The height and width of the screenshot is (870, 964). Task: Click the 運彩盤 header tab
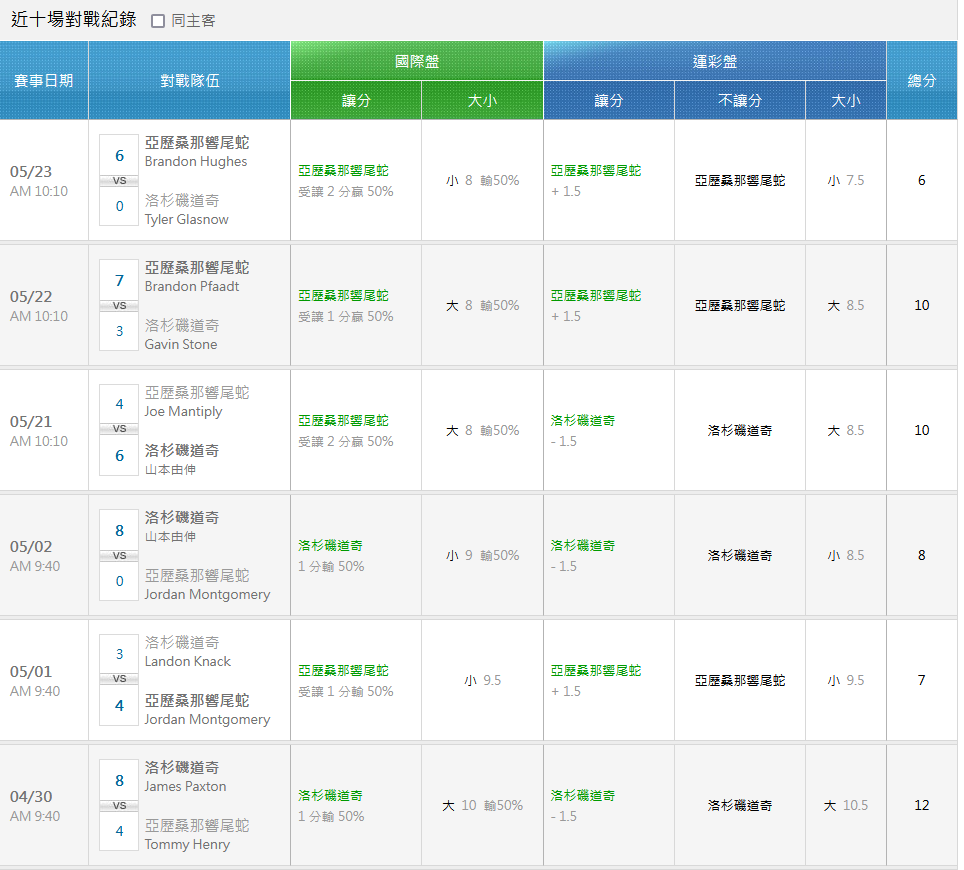tap(714, 61)
